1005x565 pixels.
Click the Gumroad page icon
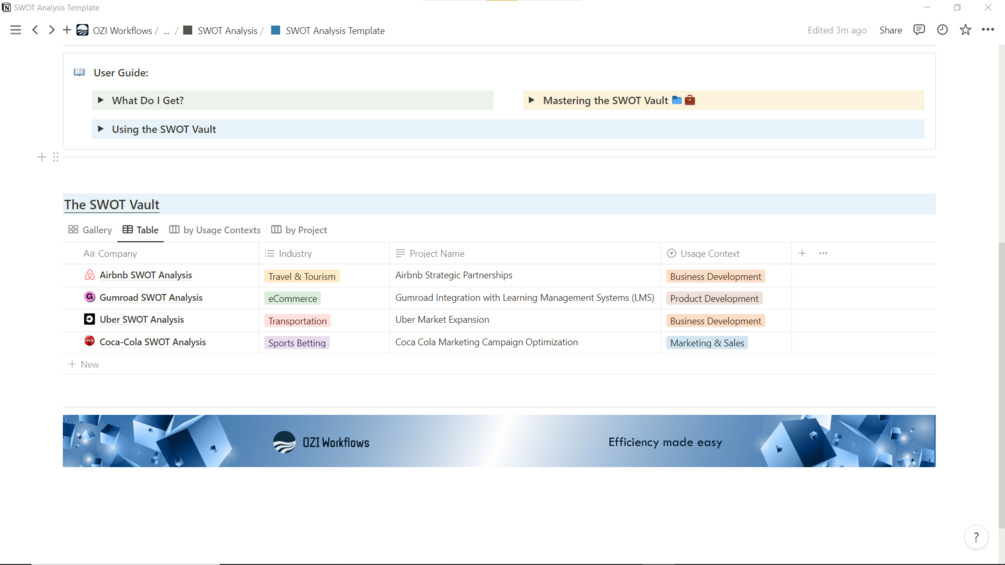pyautogui.click(x=90, y=297)
